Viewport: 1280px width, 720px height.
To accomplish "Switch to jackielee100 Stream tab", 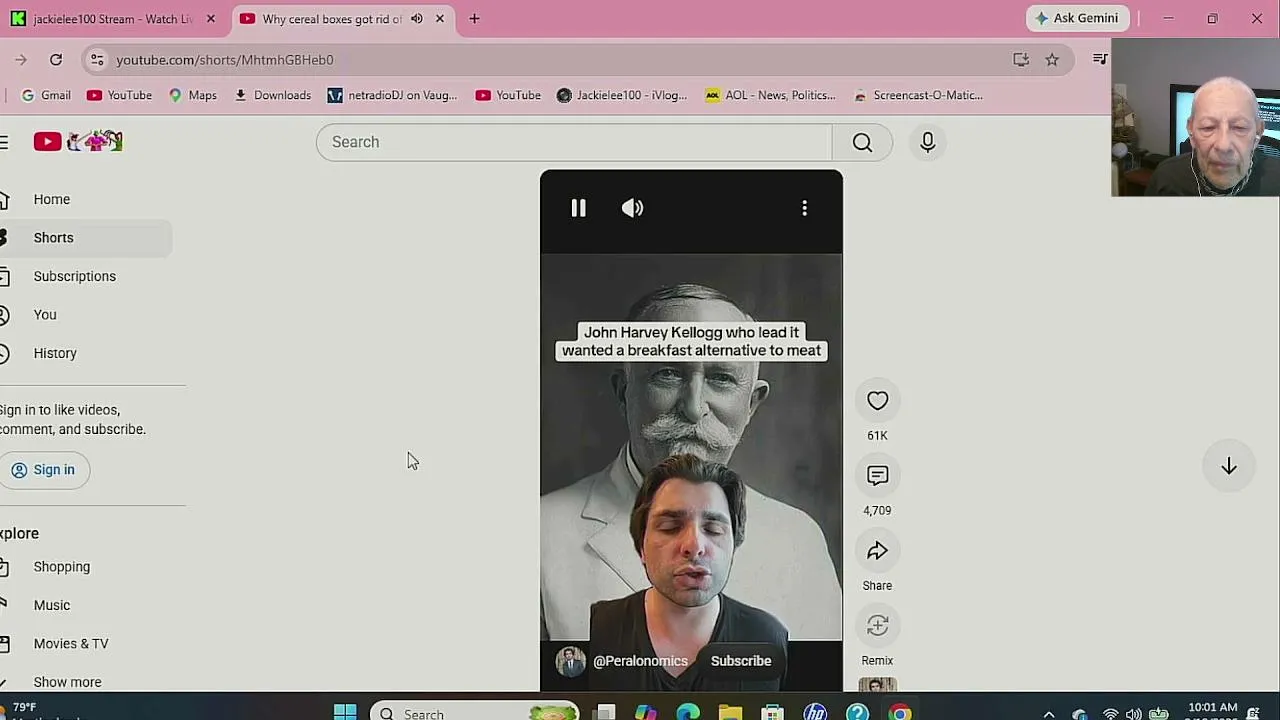I will click(113, 19).
